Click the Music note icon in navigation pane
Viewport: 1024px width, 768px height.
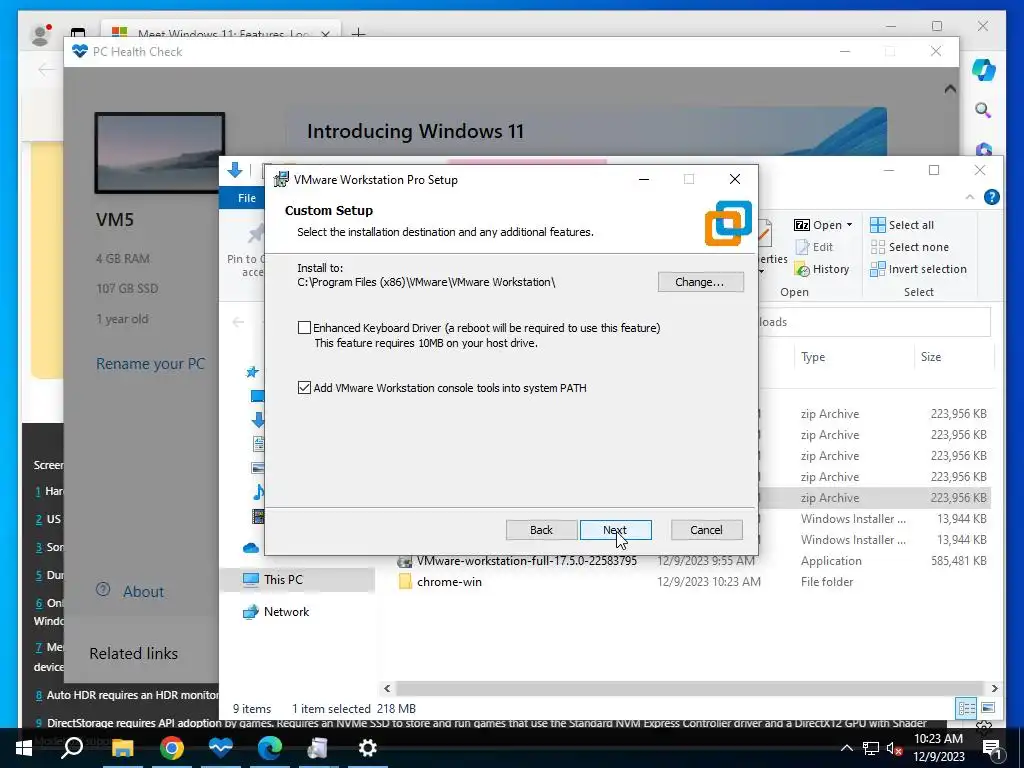[259, 492]
